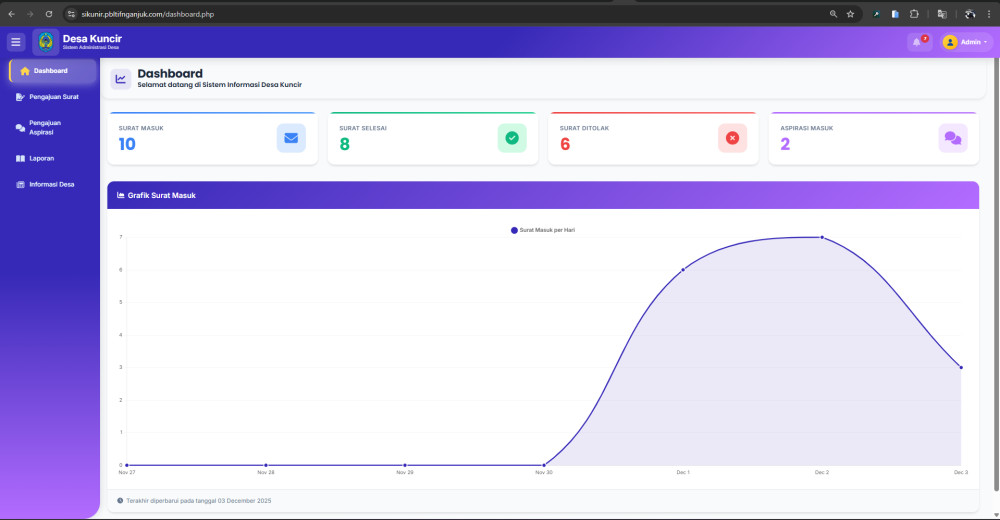Click the Surat Ditolak cross icon
The image size is (1000, 520).
732,138
